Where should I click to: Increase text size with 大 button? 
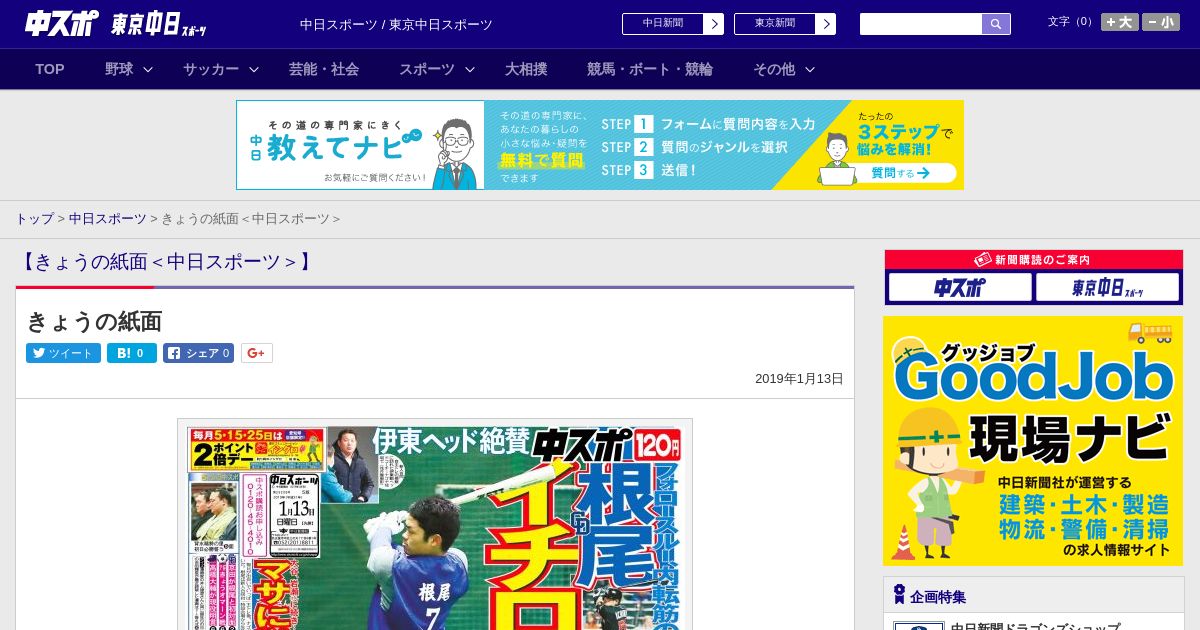point(1120,22)
